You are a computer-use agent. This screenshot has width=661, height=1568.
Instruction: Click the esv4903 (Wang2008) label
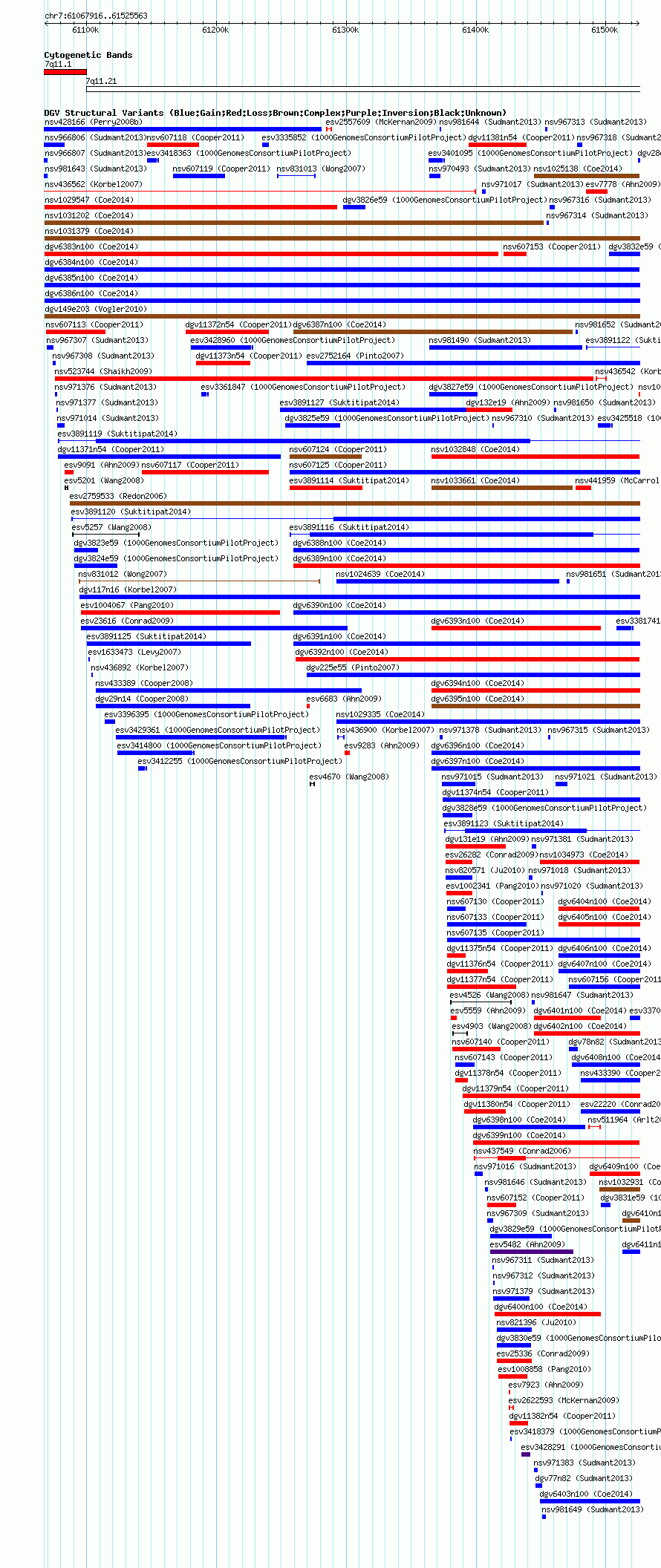pos(492,1026)
